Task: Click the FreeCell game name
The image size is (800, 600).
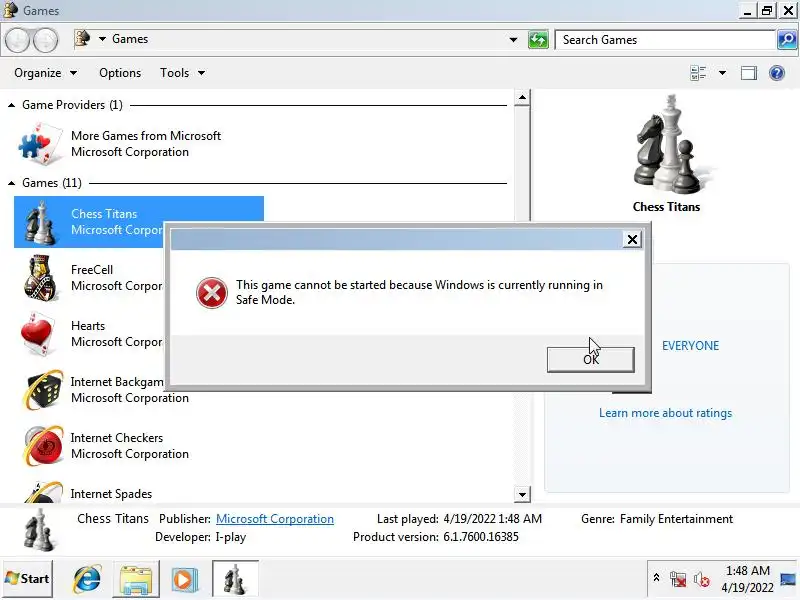Action: (x=92, y=270)
